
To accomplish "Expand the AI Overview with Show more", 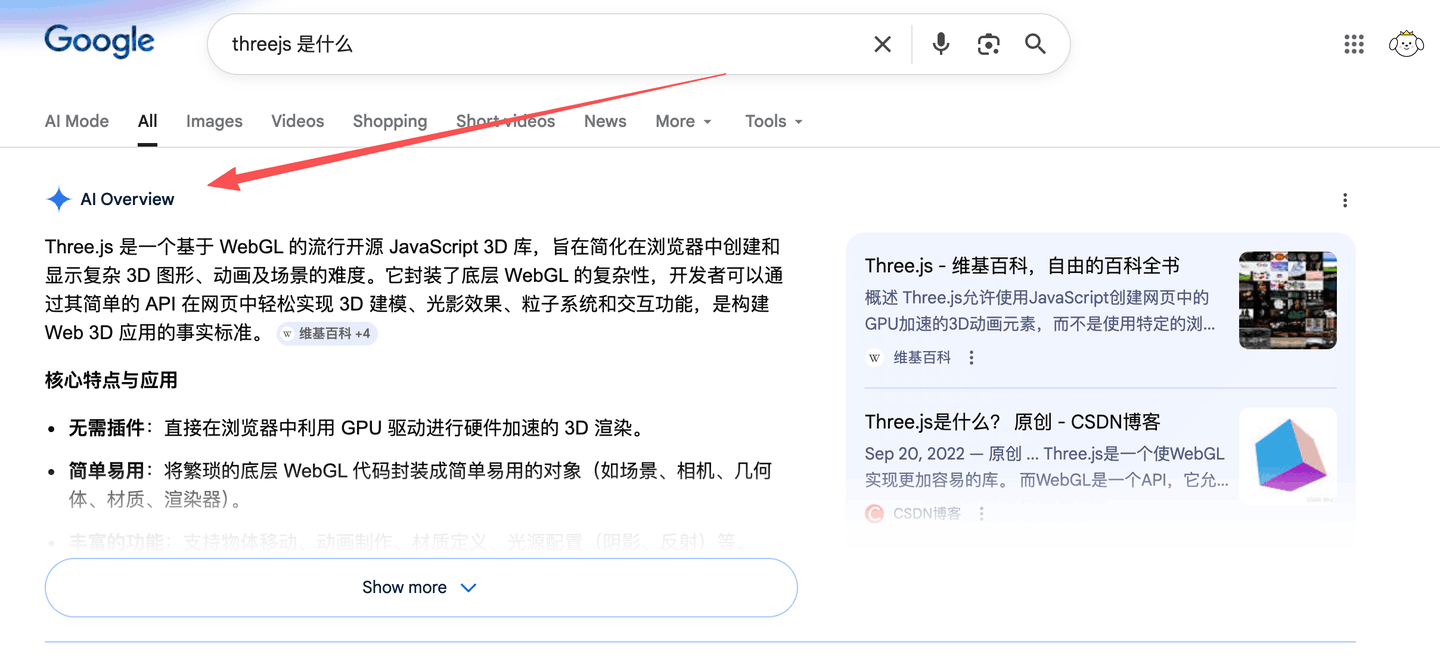I will click(x=421, y=587).
